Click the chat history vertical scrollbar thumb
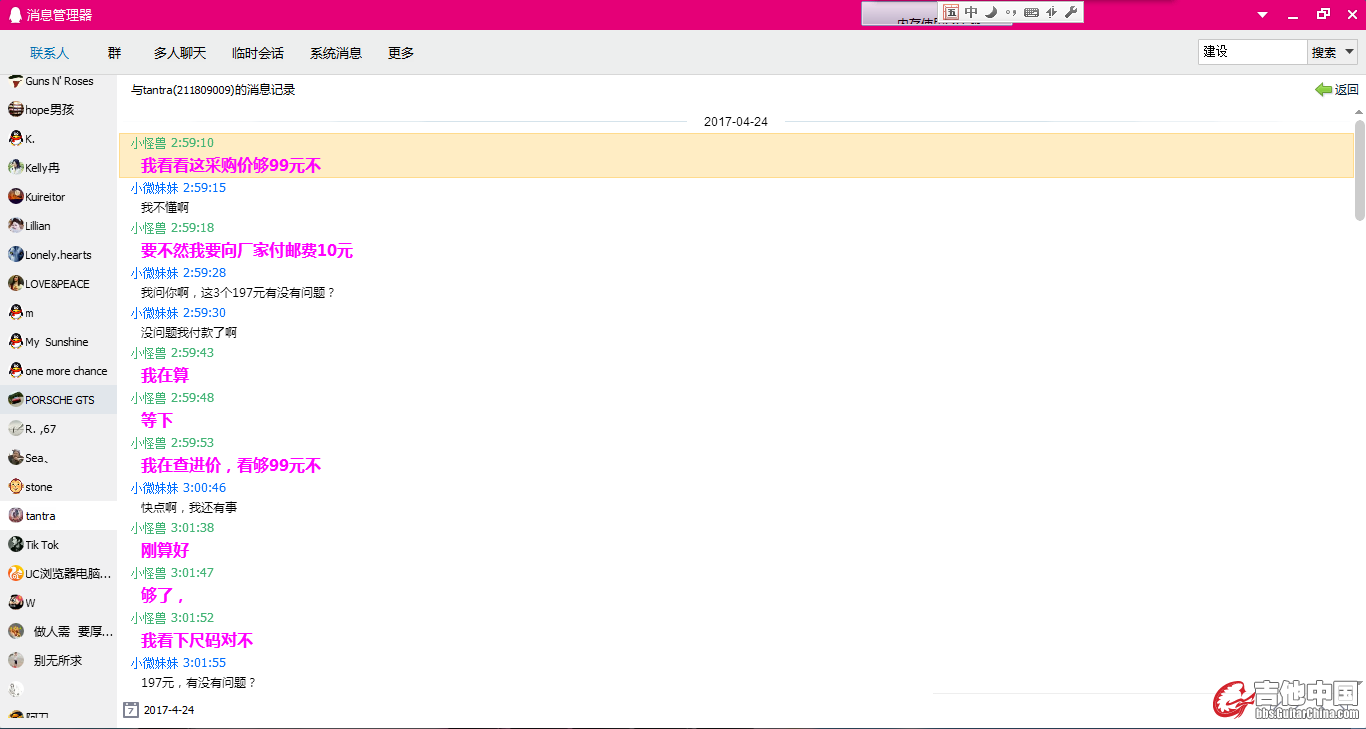 tap(1359, 170)
